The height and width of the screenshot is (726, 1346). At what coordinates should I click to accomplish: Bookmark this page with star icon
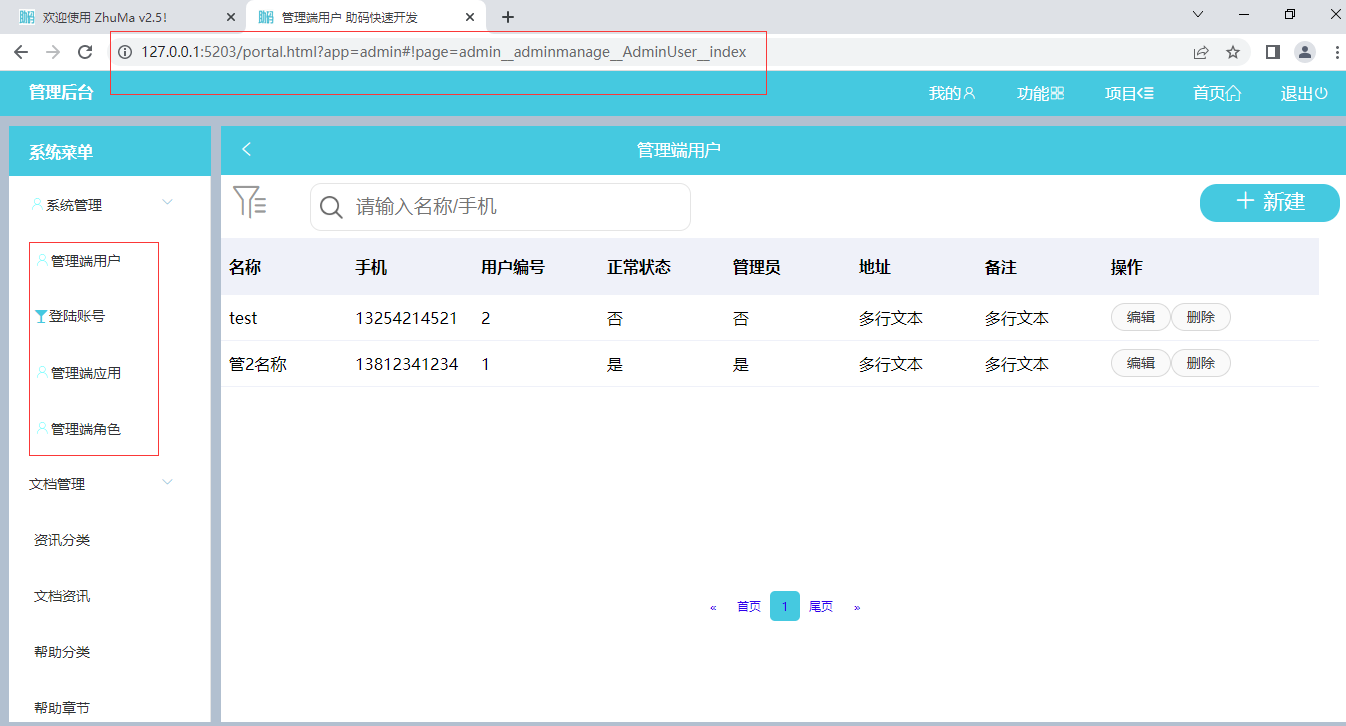[x=1233, y=52]
